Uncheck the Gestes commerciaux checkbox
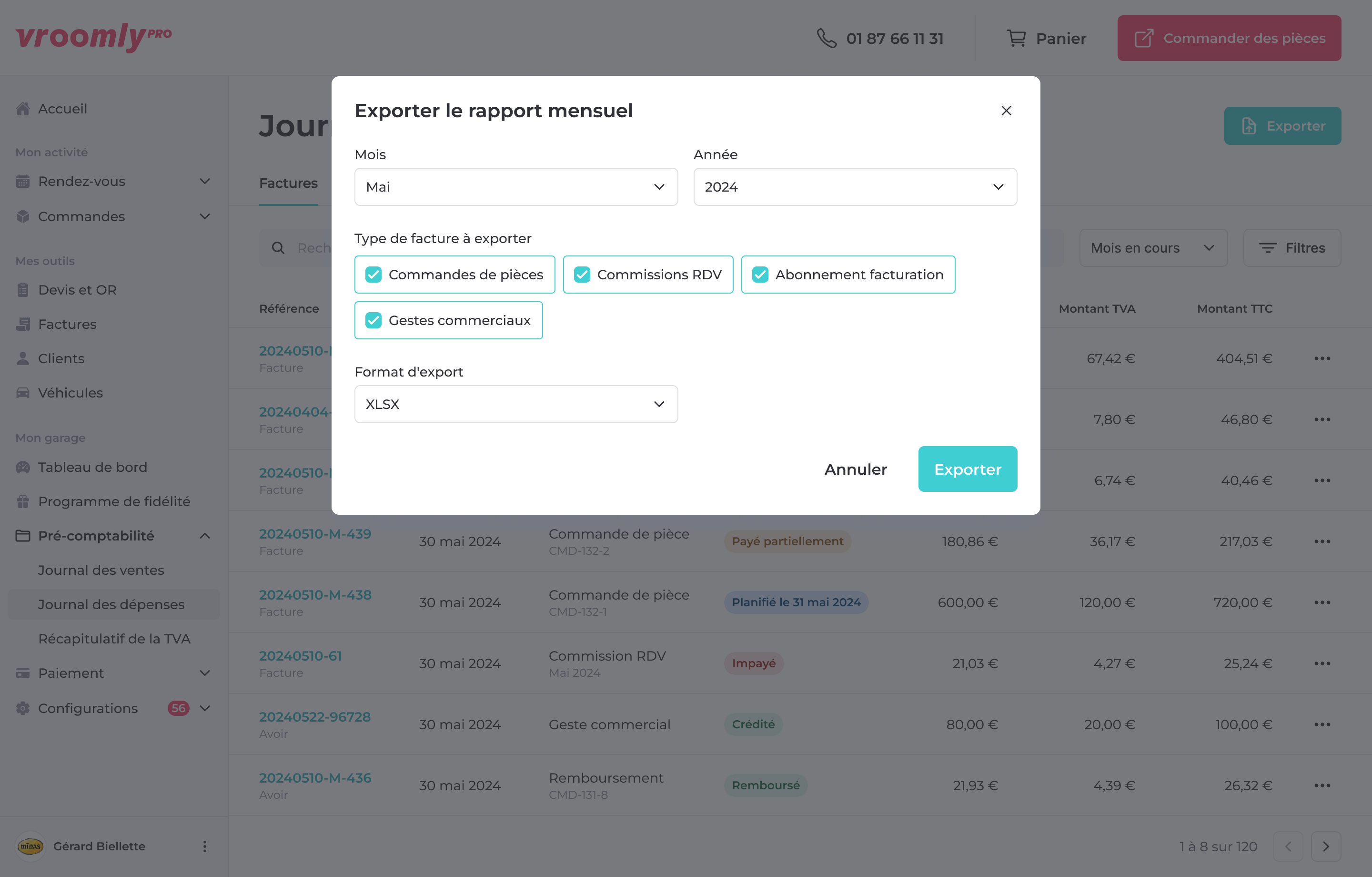Screen dimensions: 1372x877 click(373, 320)
